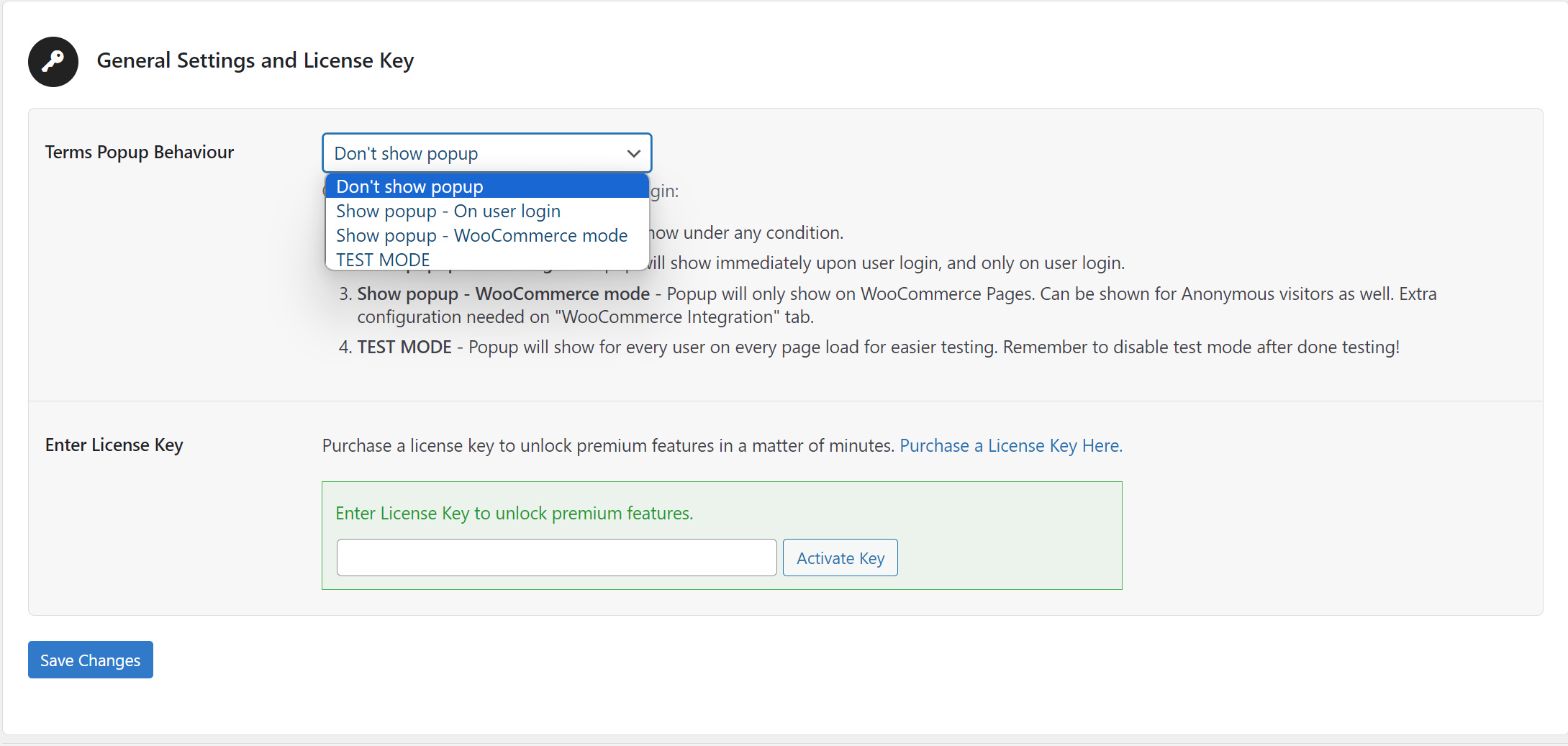Click the General Settings and License Key heading
Screen dimensions: 1568x746
coord(255,60)
